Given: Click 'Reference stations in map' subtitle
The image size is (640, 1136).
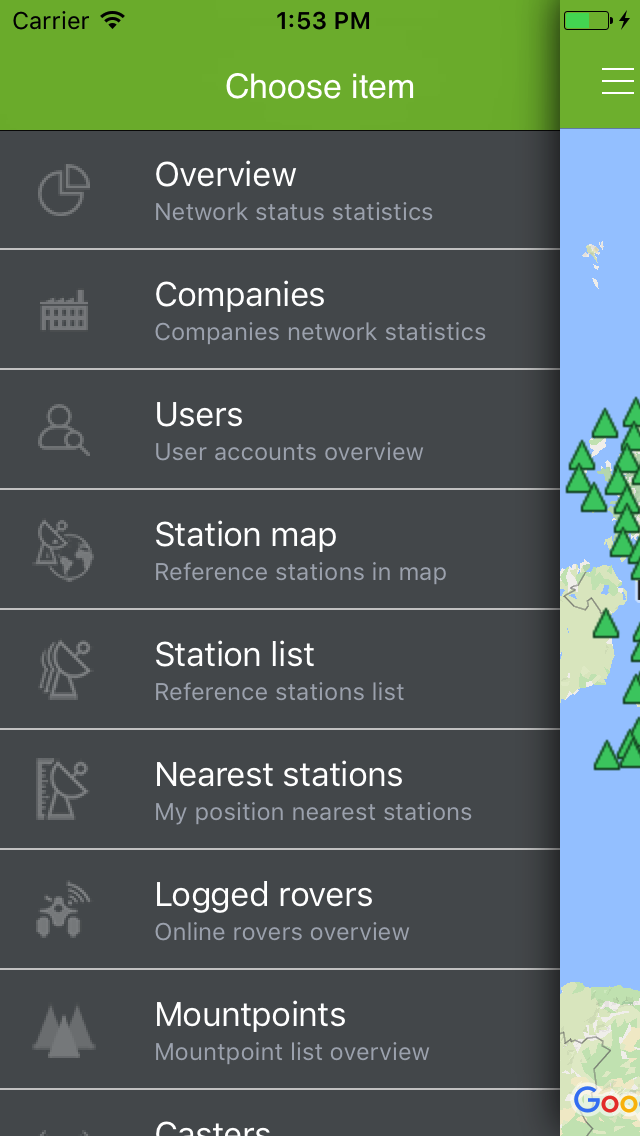Looking at the screenshot, I should tap(300, 572).
